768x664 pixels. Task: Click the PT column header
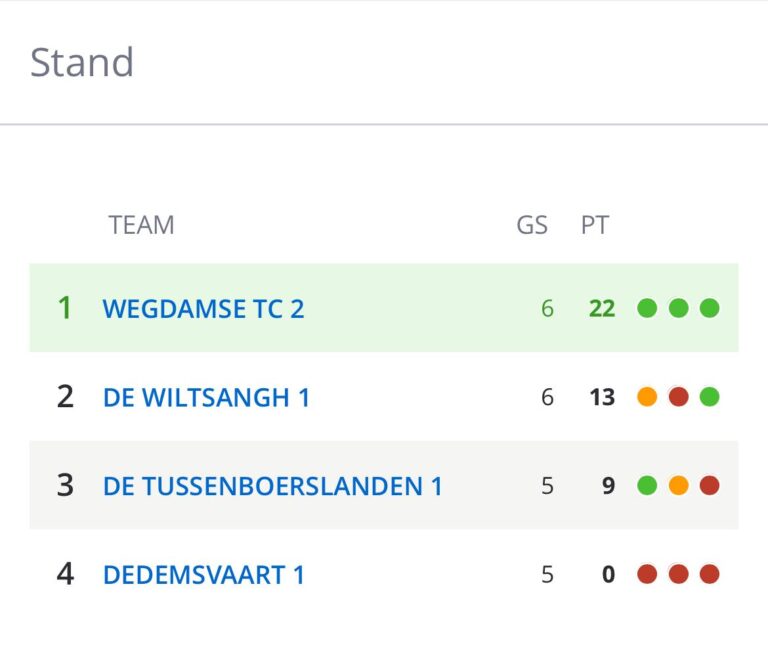coord(595,225)
